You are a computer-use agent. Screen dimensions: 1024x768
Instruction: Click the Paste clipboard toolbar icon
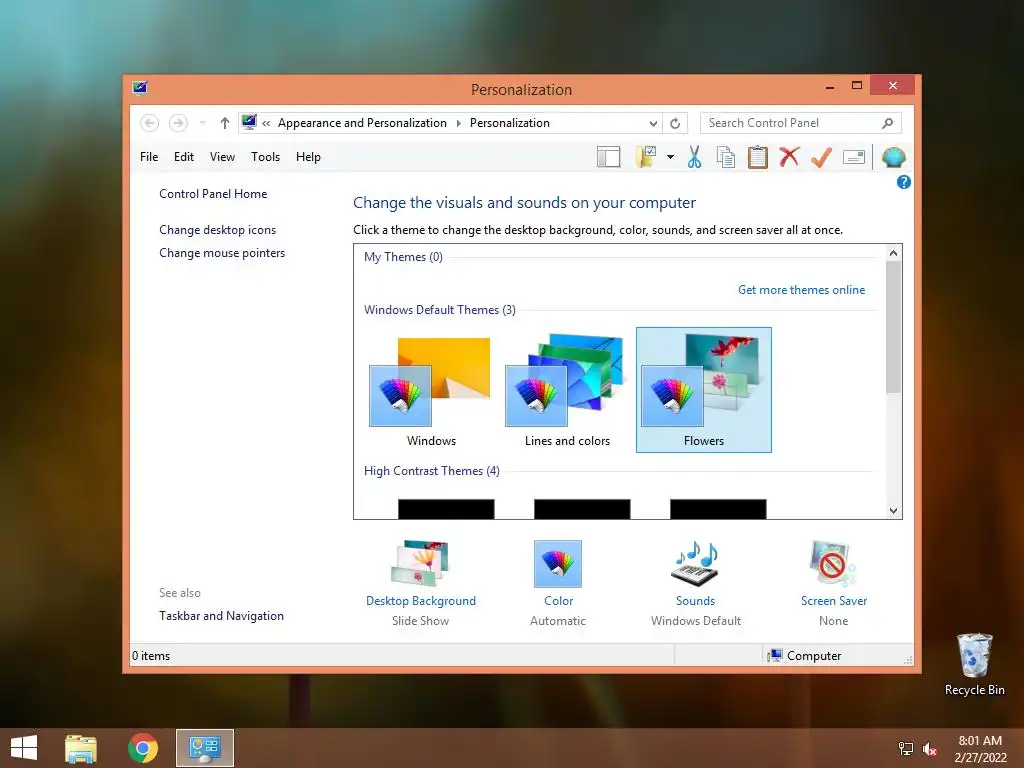pos(758,157)
